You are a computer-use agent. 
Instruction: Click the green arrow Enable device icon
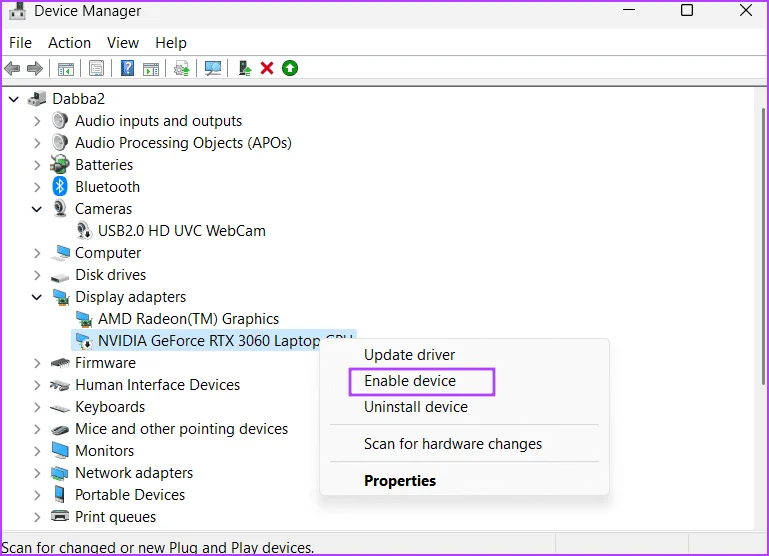(290, 68)
